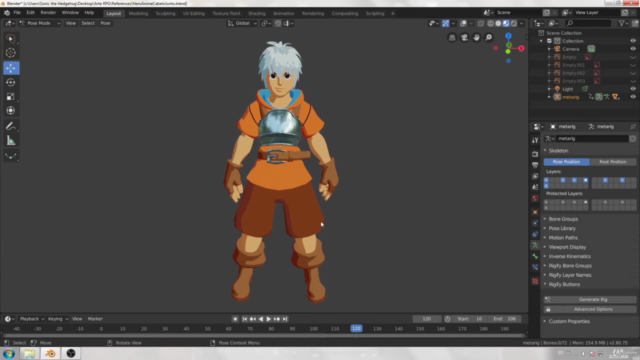Click the pan view hand icon
This screenshot has width=640, height=360.
pyautogui.click(x=476, y=38)
